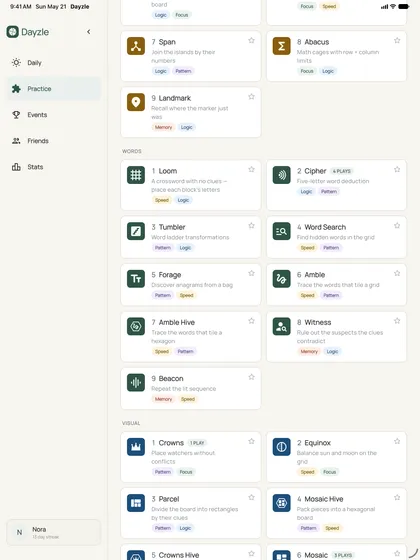The width and height of the screenshot is (420, 560).
Task: Favorite the Parcel puzzle star
Action: 251,497
